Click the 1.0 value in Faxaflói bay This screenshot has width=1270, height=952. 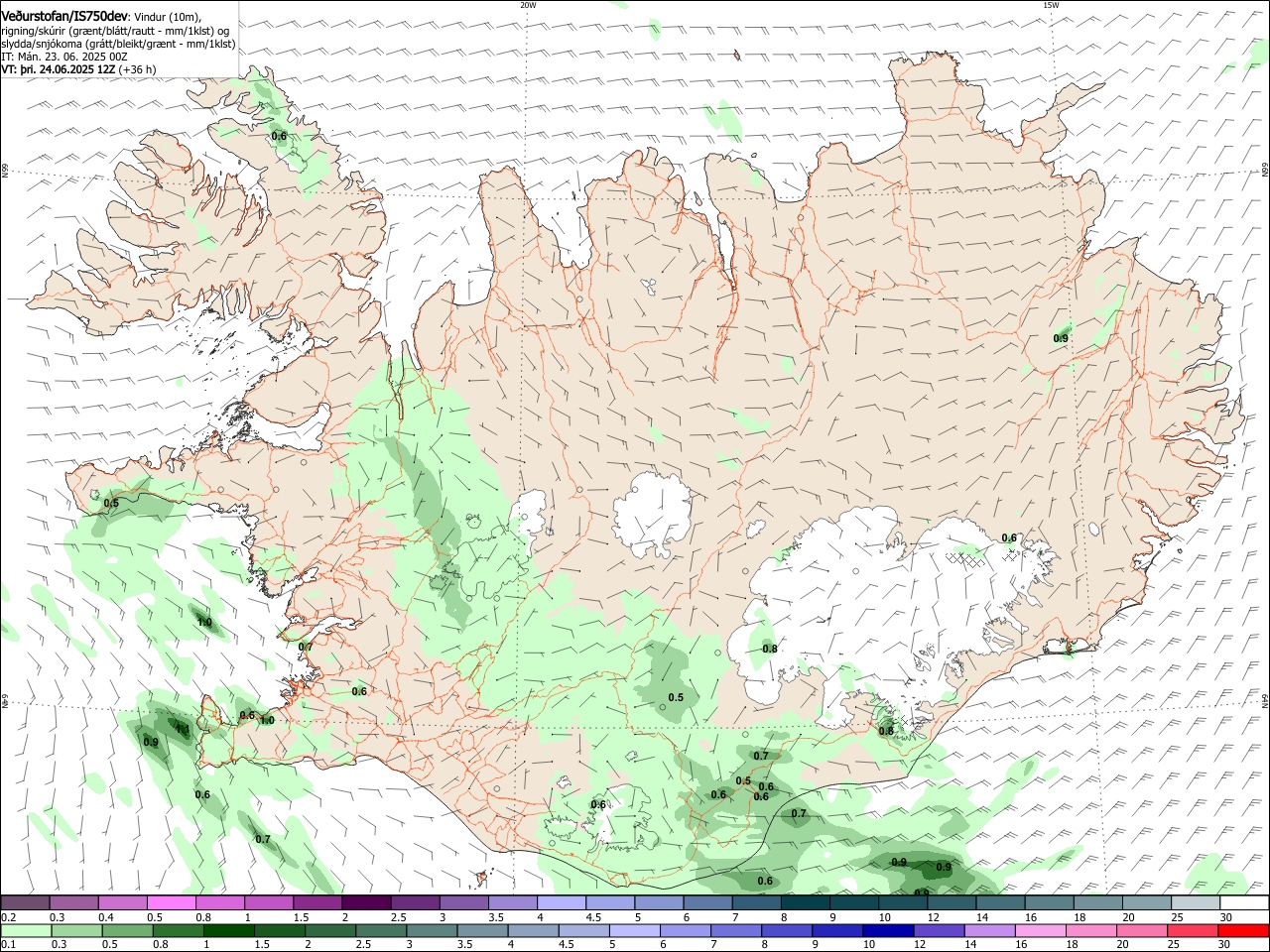205,623
